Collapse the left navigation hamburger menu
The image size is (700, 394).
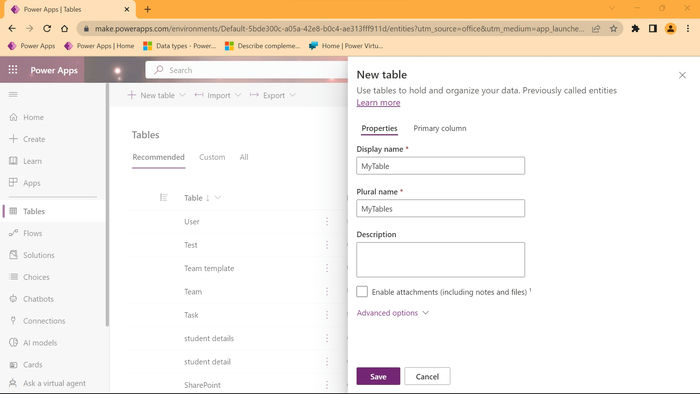coord(13,95)
